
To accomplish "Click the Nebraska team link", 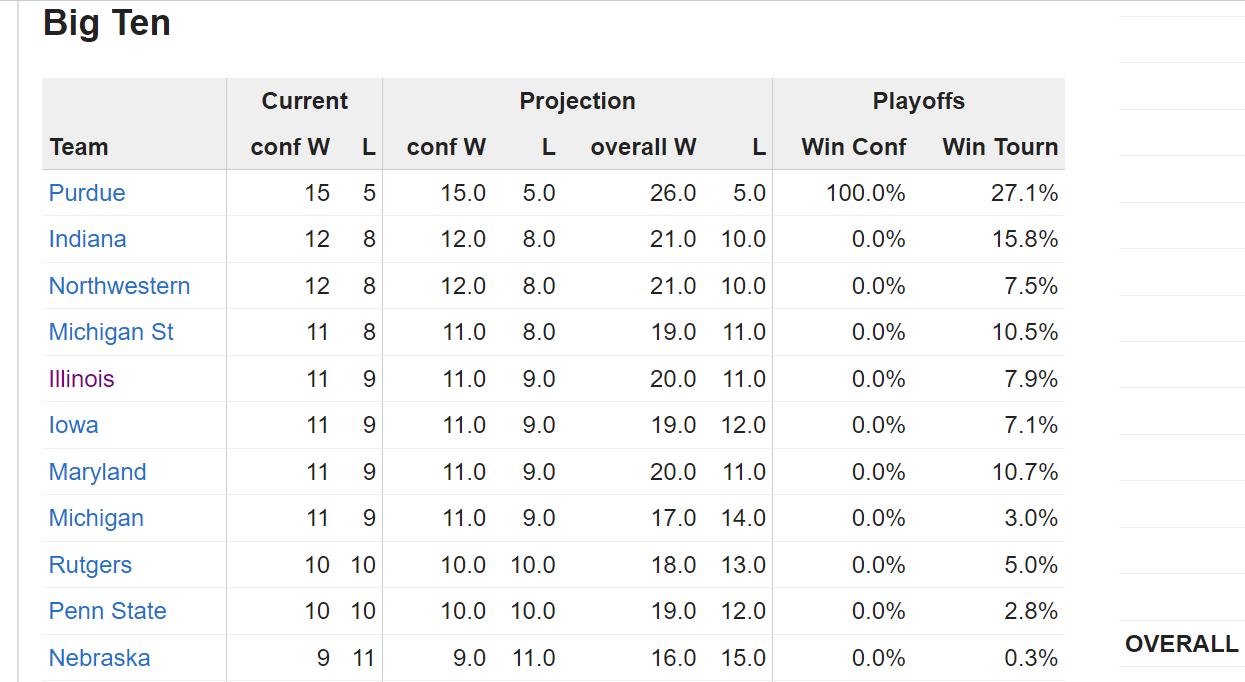I will [99, 658].
